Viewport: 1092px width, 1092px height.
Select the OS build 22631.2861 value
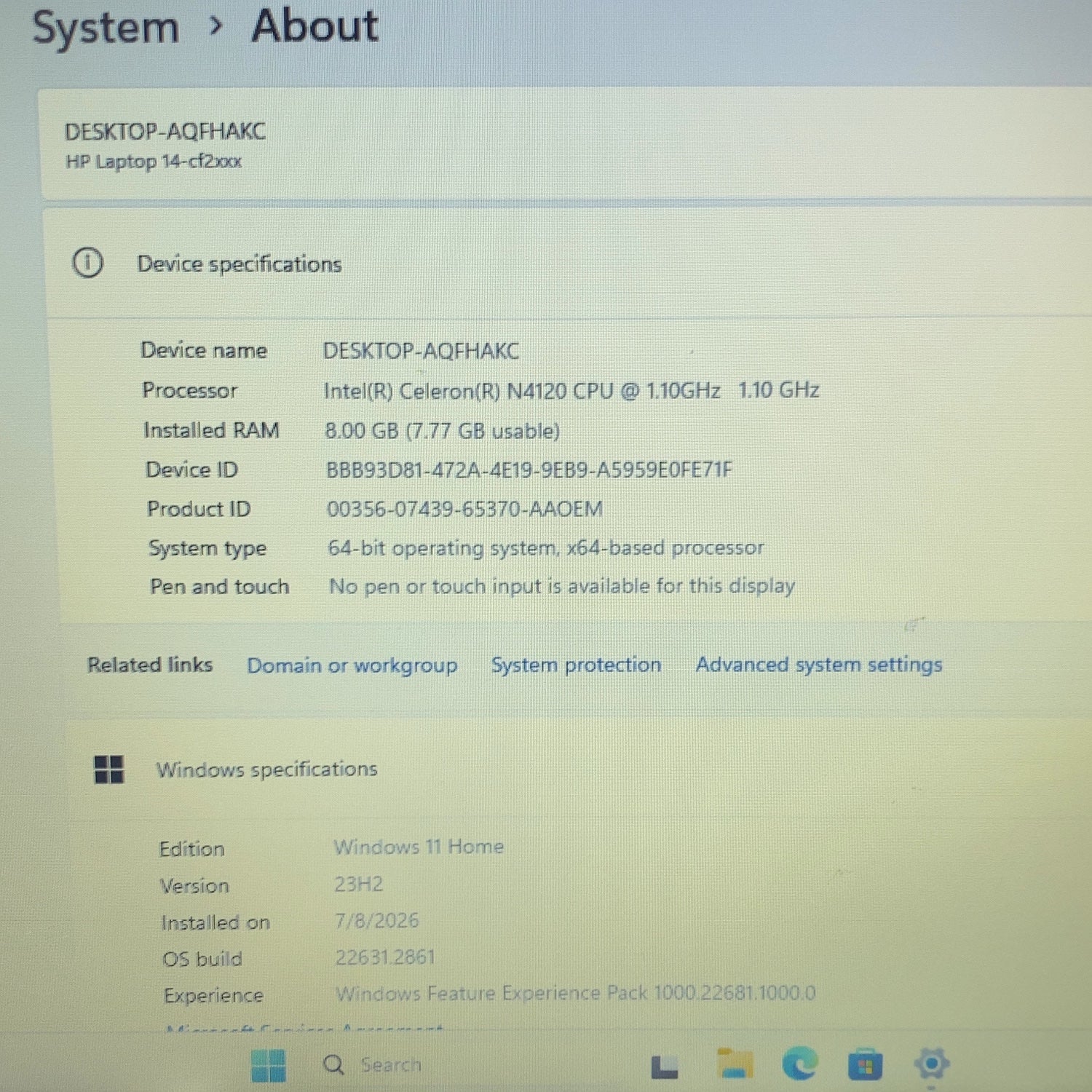(x=385, y=957)
